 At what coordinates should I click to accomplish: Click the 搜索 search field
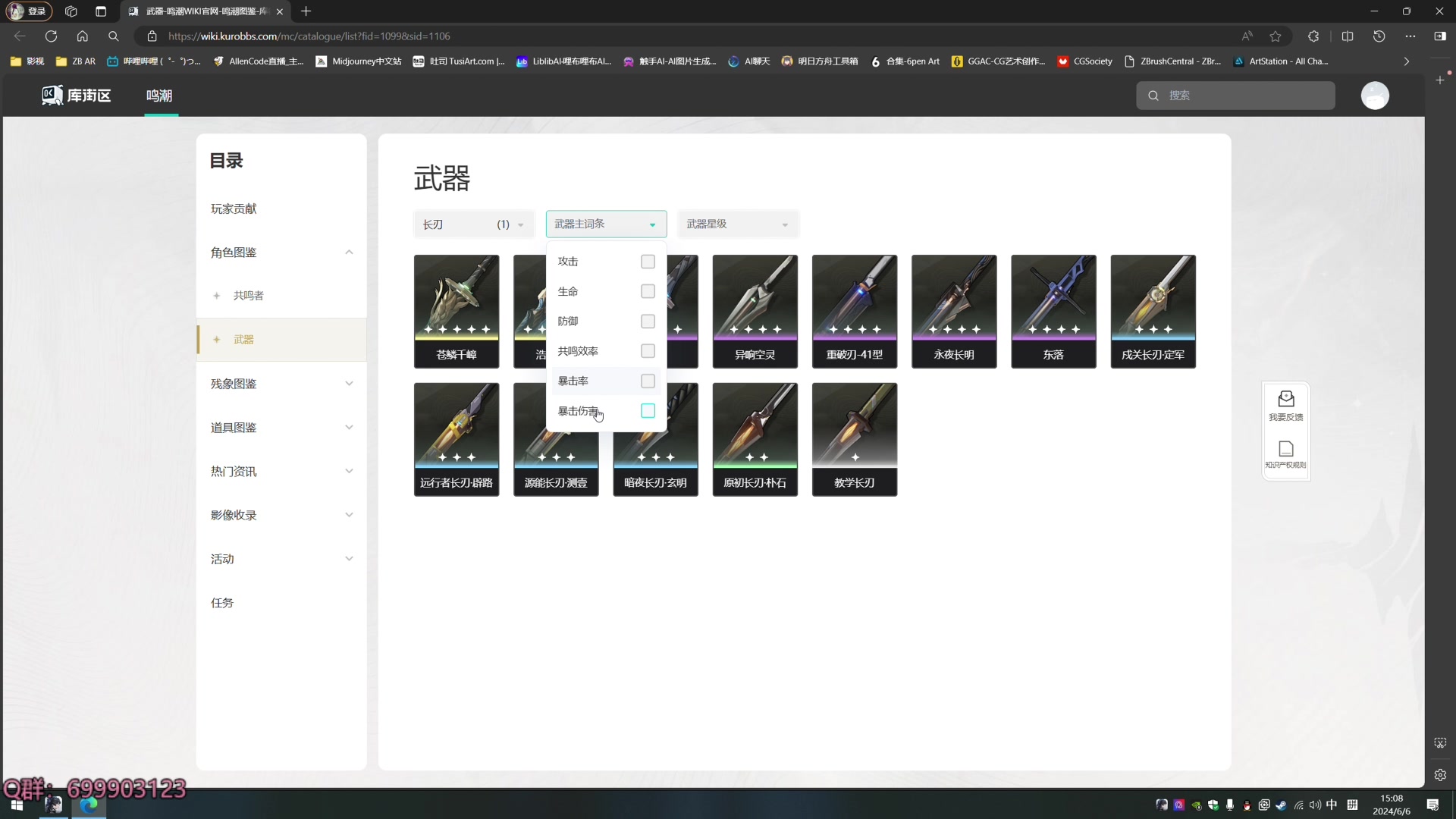pos(1235,96)
